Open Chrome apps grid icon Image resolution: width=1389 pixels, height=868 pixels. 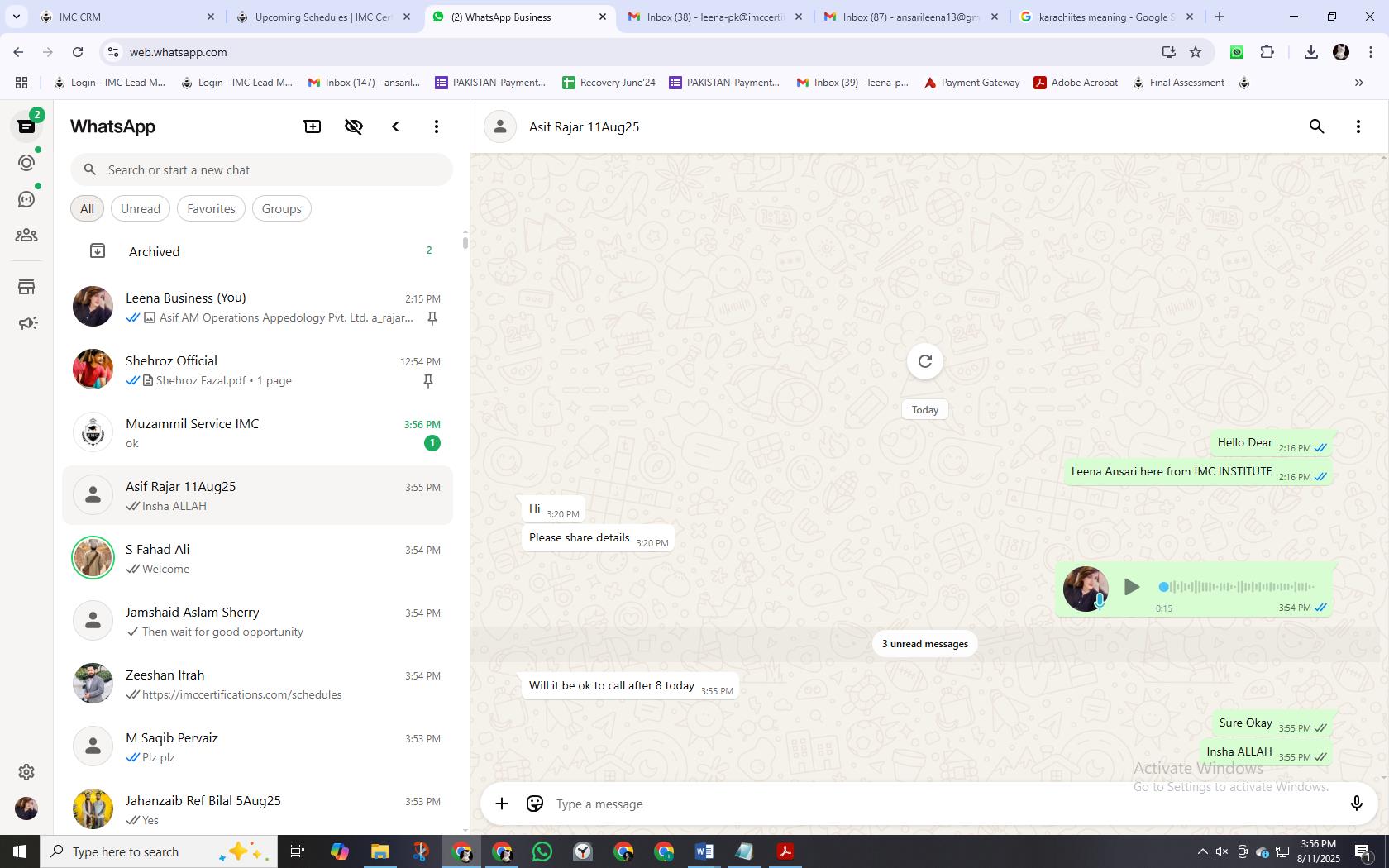coord(21,83)
